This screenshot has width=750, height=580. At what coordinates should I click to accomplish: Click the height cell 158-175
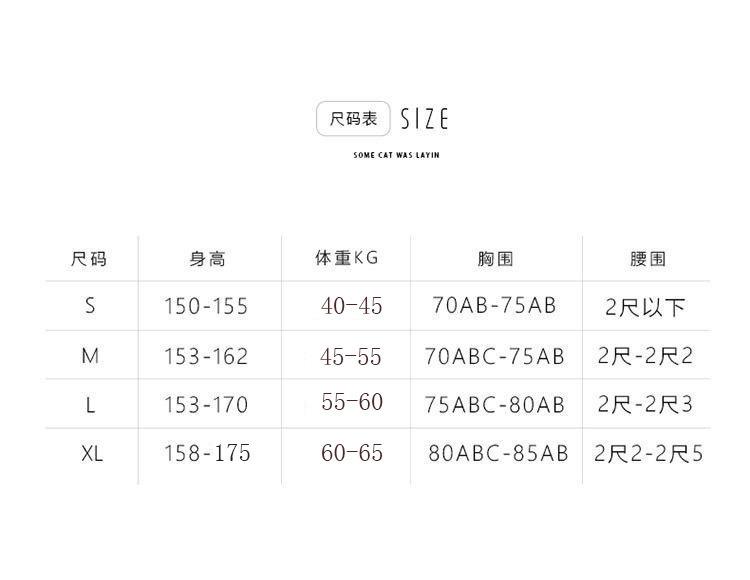[x=207, y=453]
